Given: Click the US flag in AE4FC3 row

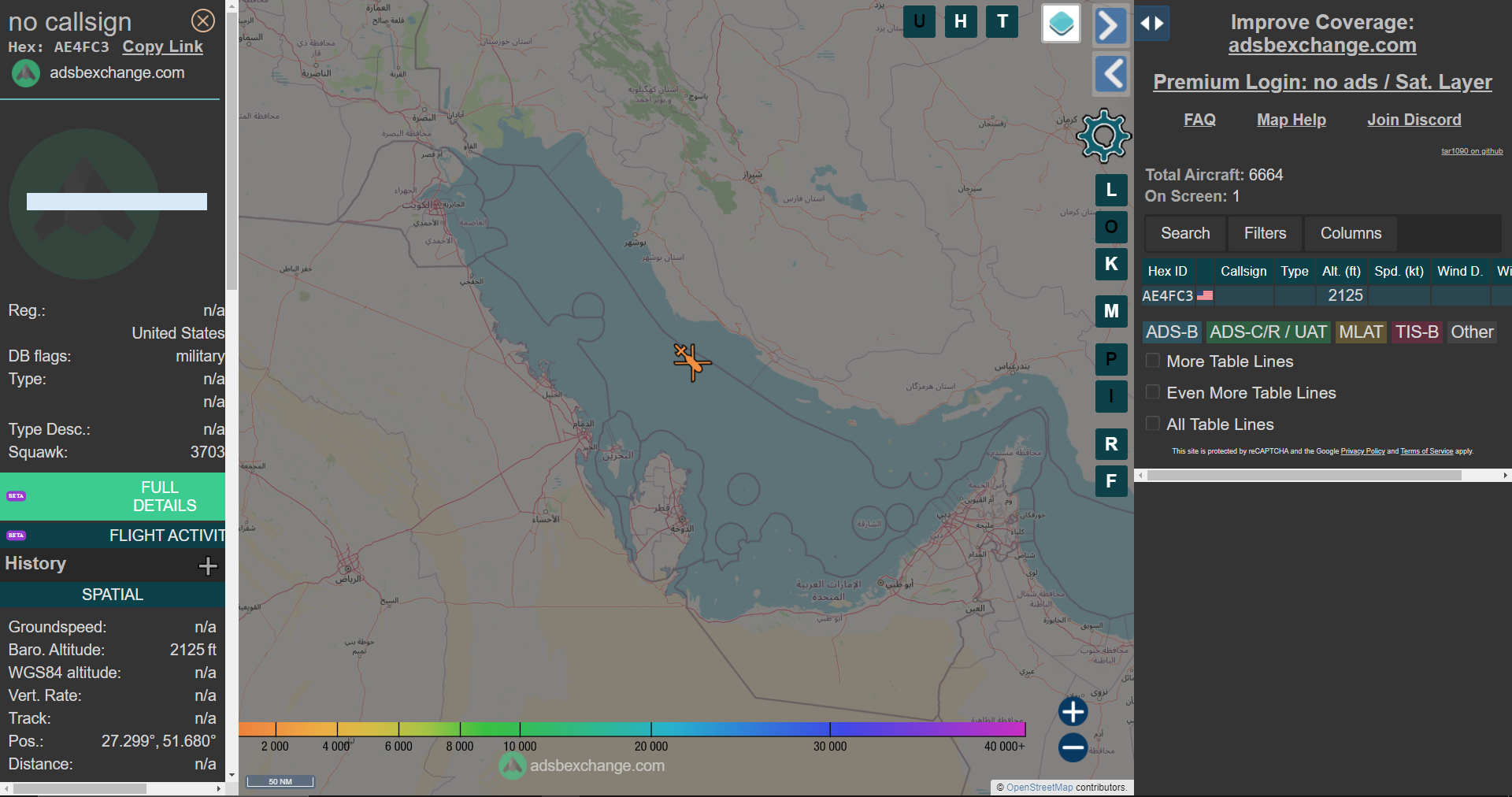Looking at the screenshot, I should pos(1205,295).
